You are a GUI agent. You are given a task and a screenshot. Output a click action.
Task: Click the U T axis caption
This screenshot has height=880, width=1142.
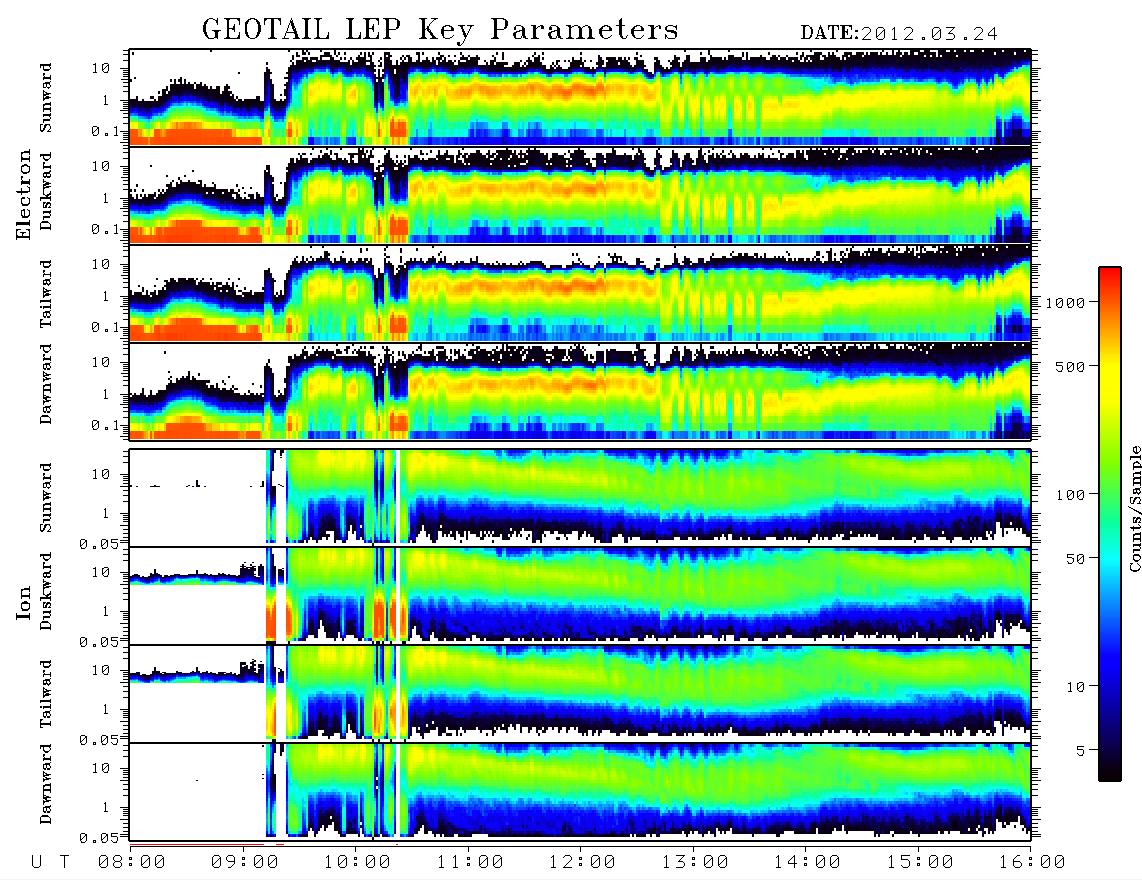[50, 862]
